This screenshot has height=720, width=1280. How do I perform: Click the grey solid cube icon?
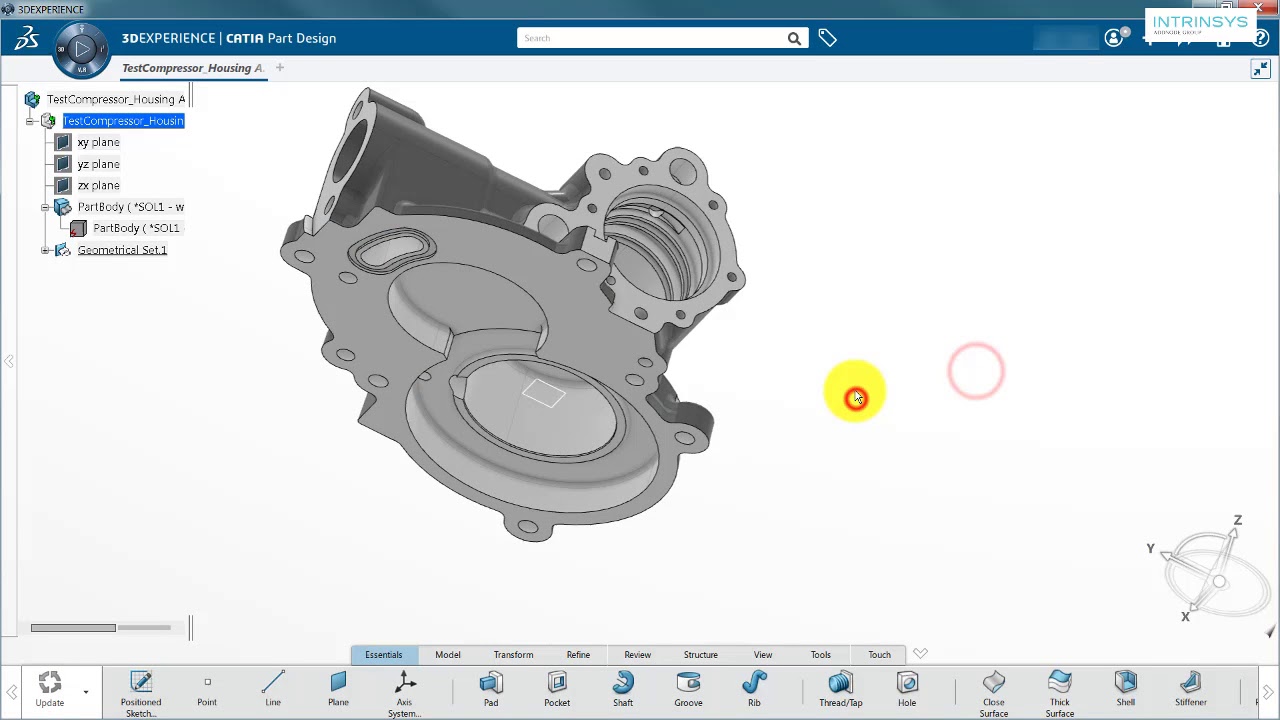(x=78, y=229)
